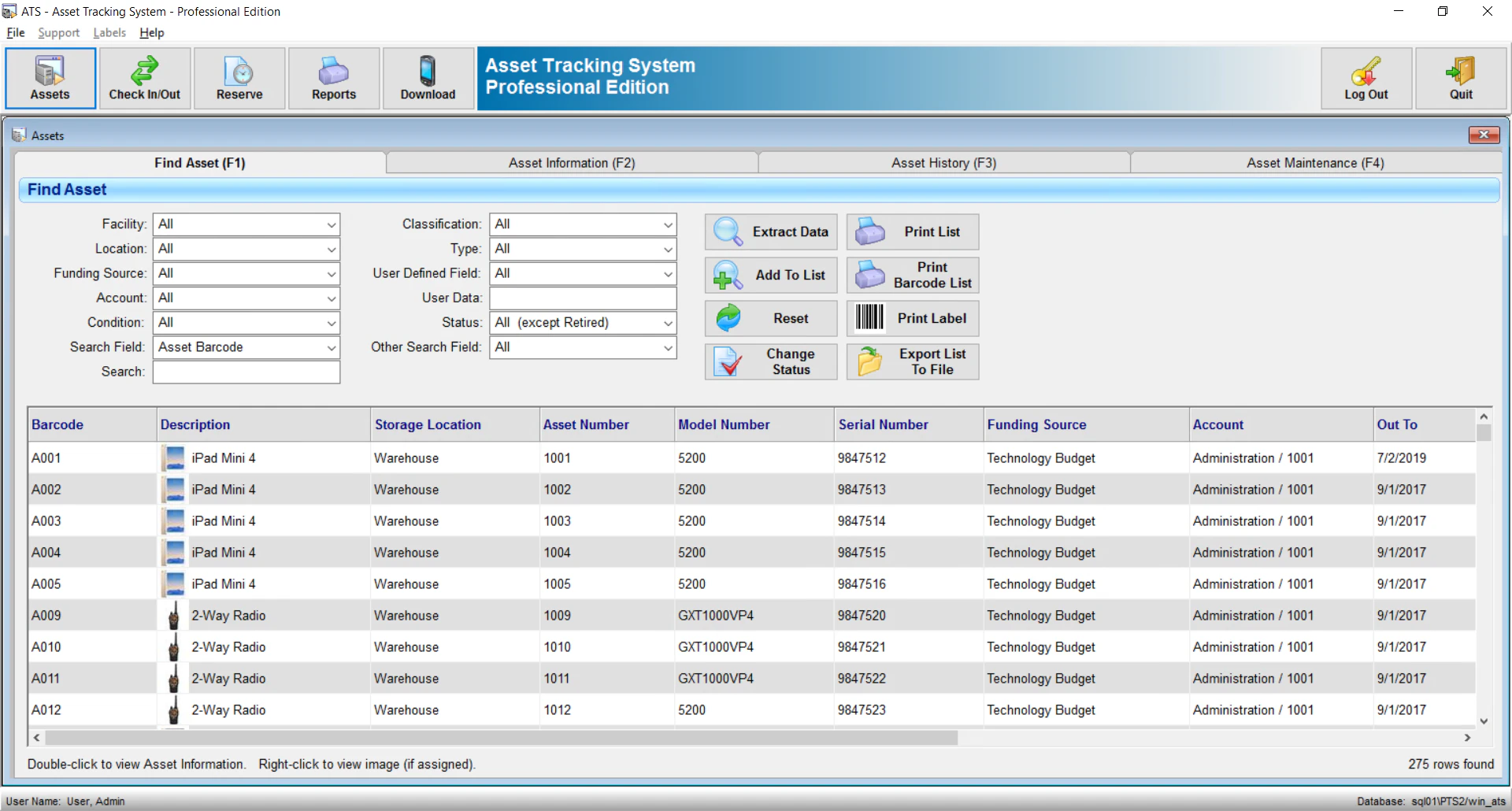This screenshot has height=811, width=1512.
Task: Open the Reports icon
Action: pyautogui.click(x=333, y=78)
